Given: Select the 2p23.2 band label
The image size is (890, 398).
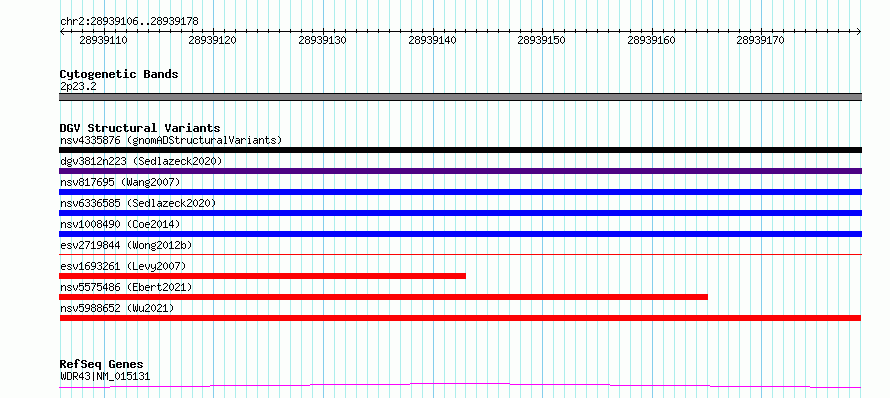Looking at the screenshot, I should pyautogui.click(x=77, y=86).
